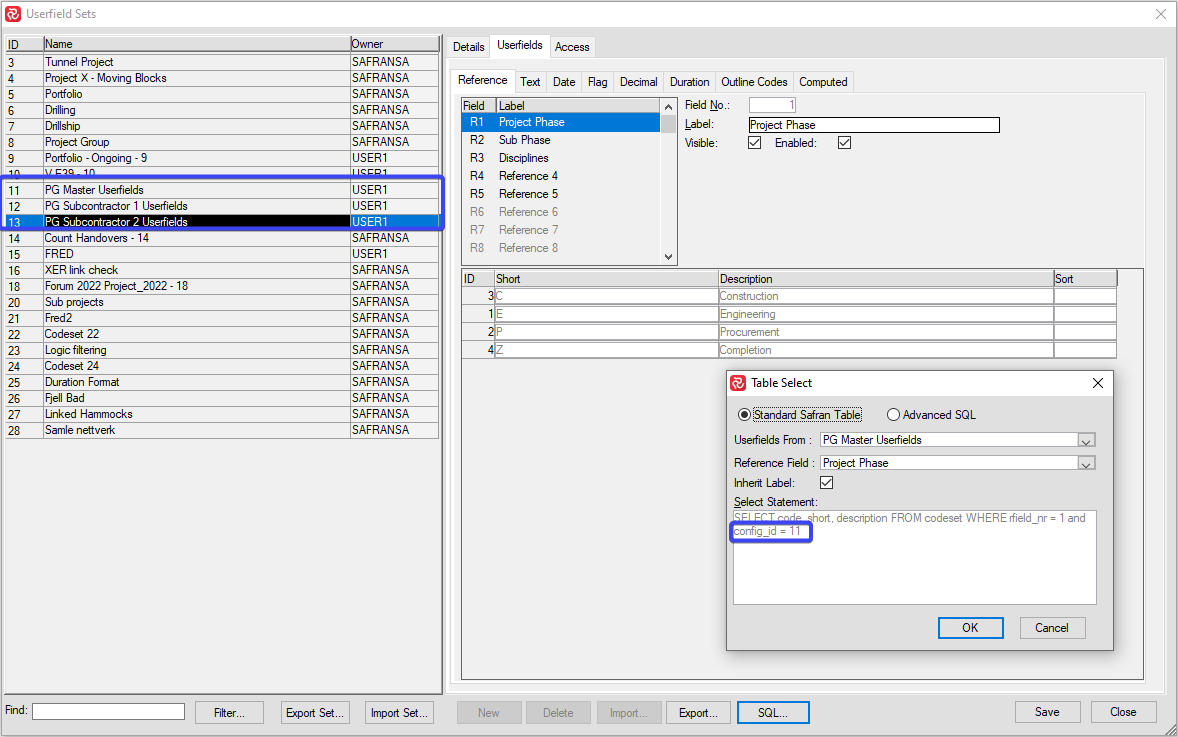Viewport: 1178px width, 737px height.
Task: Click the Table Select dialog logo icon
Action: click(x=738, y=383)
